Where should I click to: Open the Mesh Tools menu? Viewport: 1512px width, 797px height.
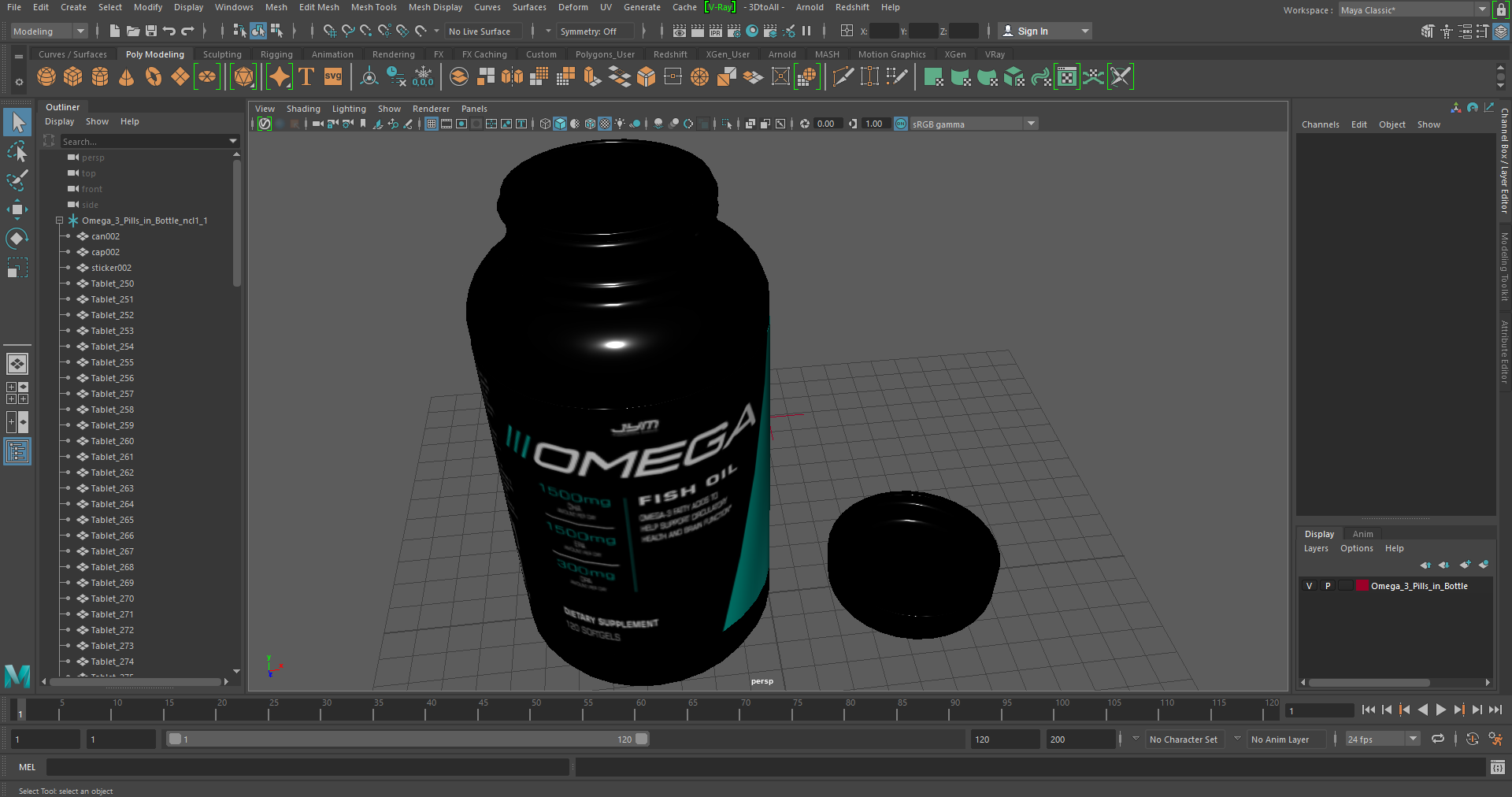[373, 7]
